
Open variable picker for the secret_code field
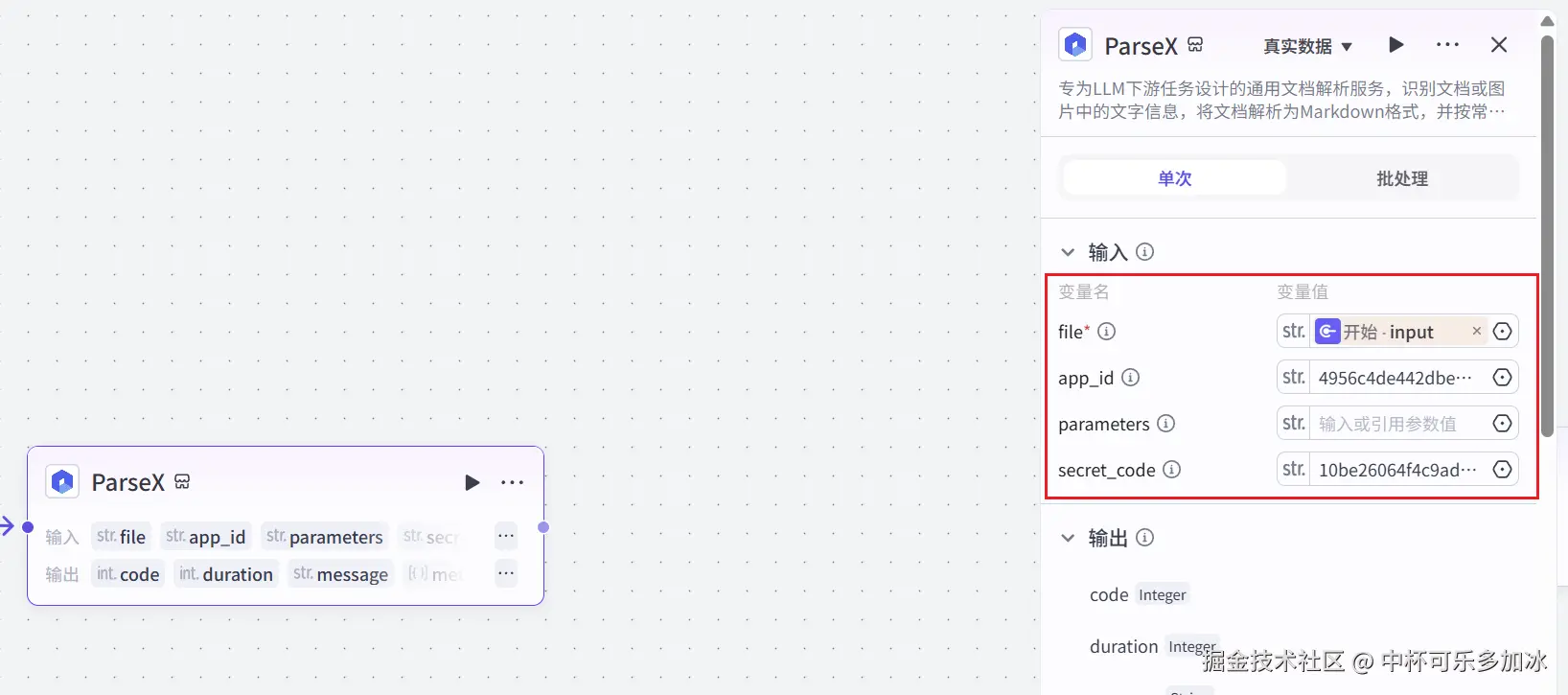pos(1502,470)
